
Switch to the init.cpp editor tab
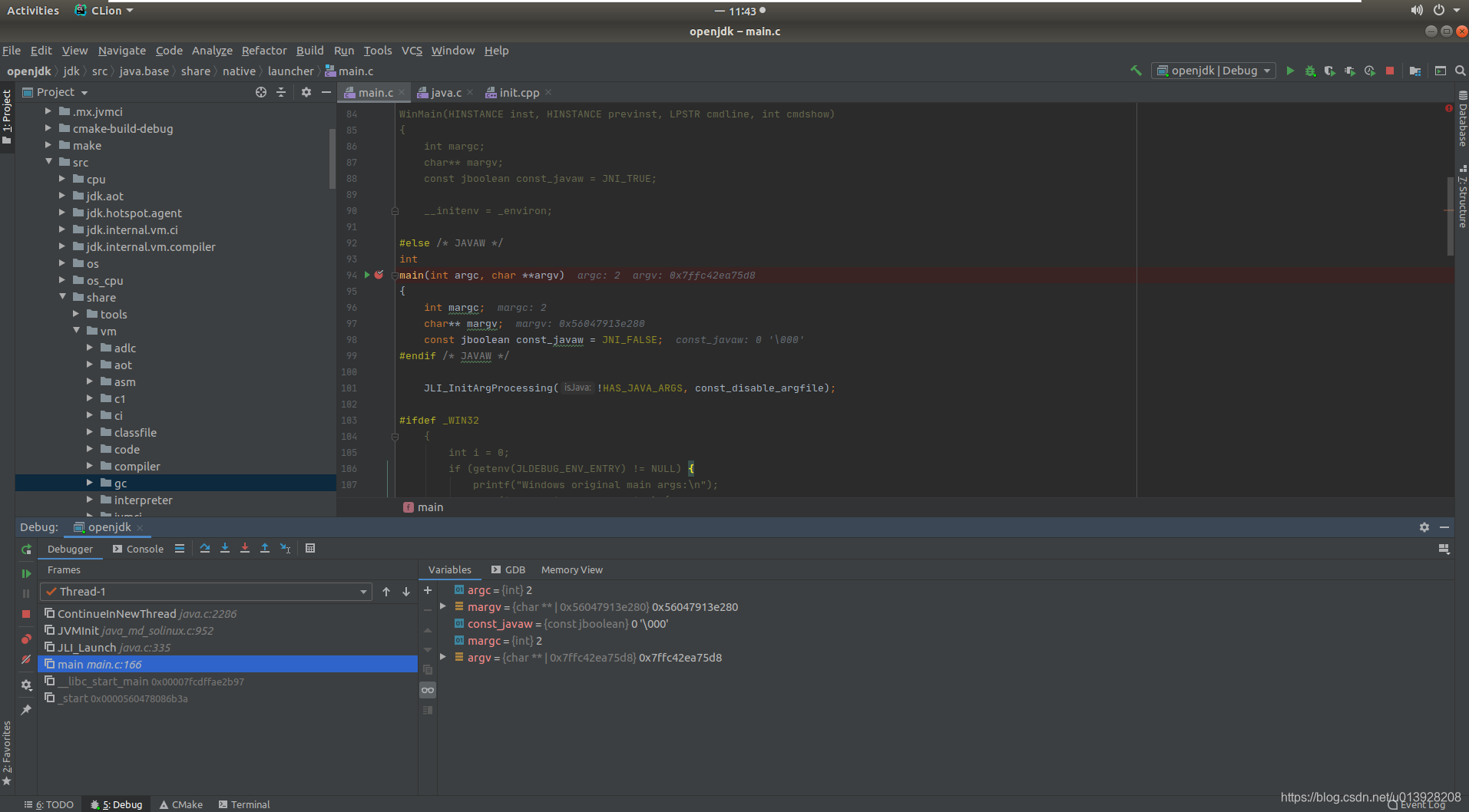(519, 93)
